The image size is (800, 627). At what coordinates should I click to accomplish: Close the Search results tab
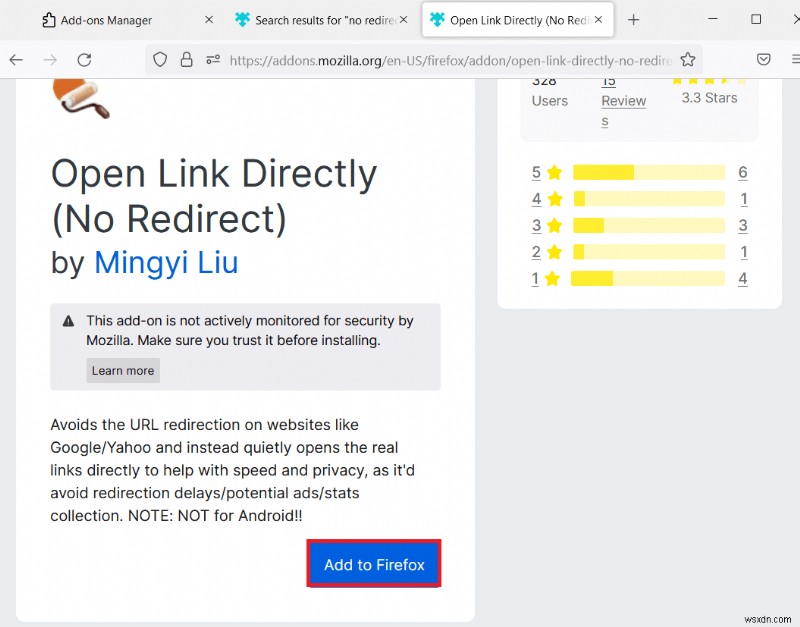[403, 20]
